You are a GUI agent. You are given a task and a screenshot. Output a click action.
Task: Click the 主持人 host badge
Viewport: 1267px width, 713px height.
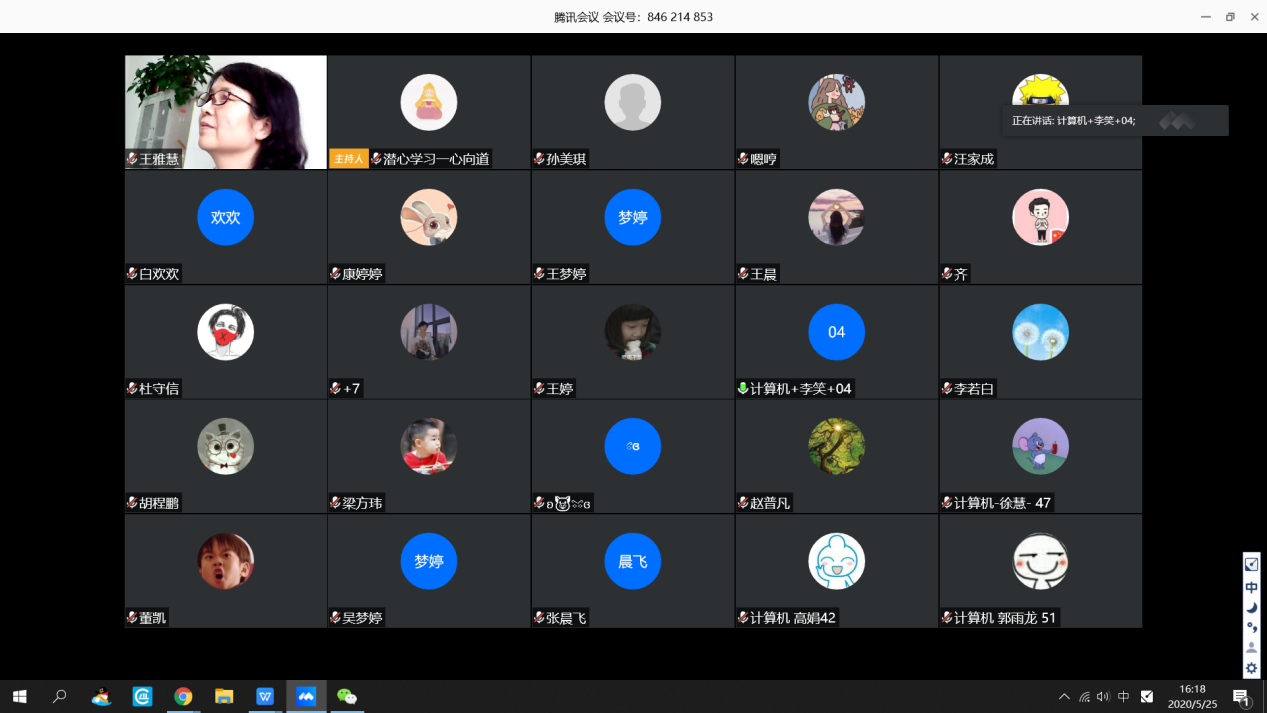pyautogui.click(x=348, y=159)
